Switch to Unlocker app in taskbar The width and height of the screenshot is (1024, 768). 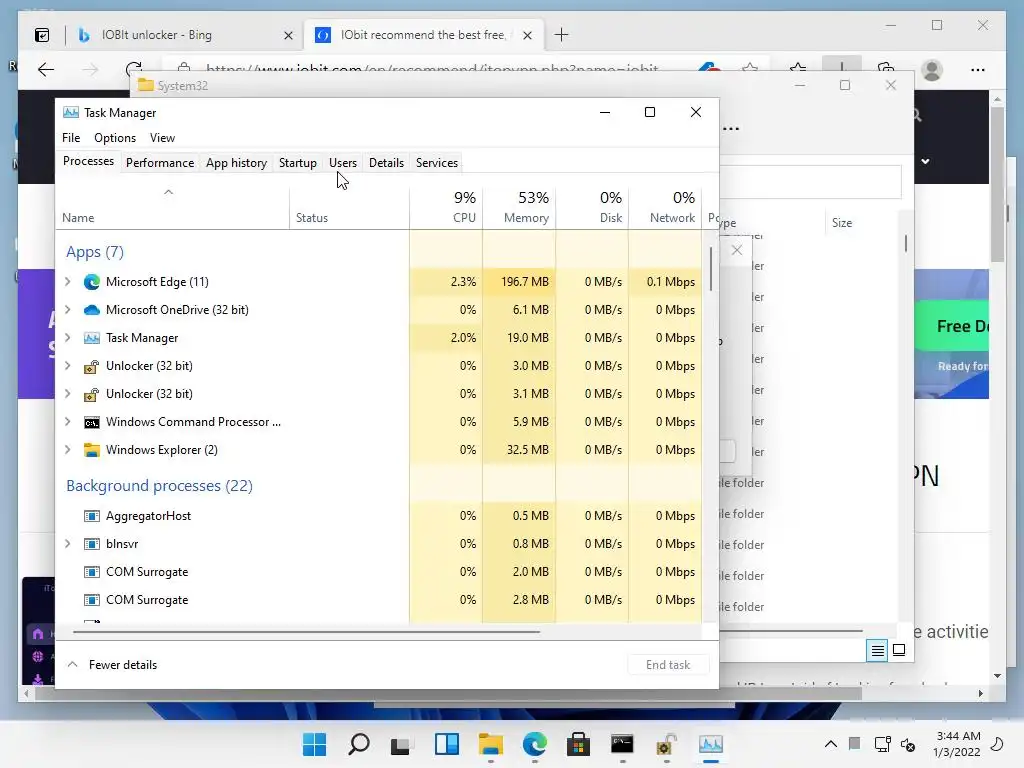665,744
